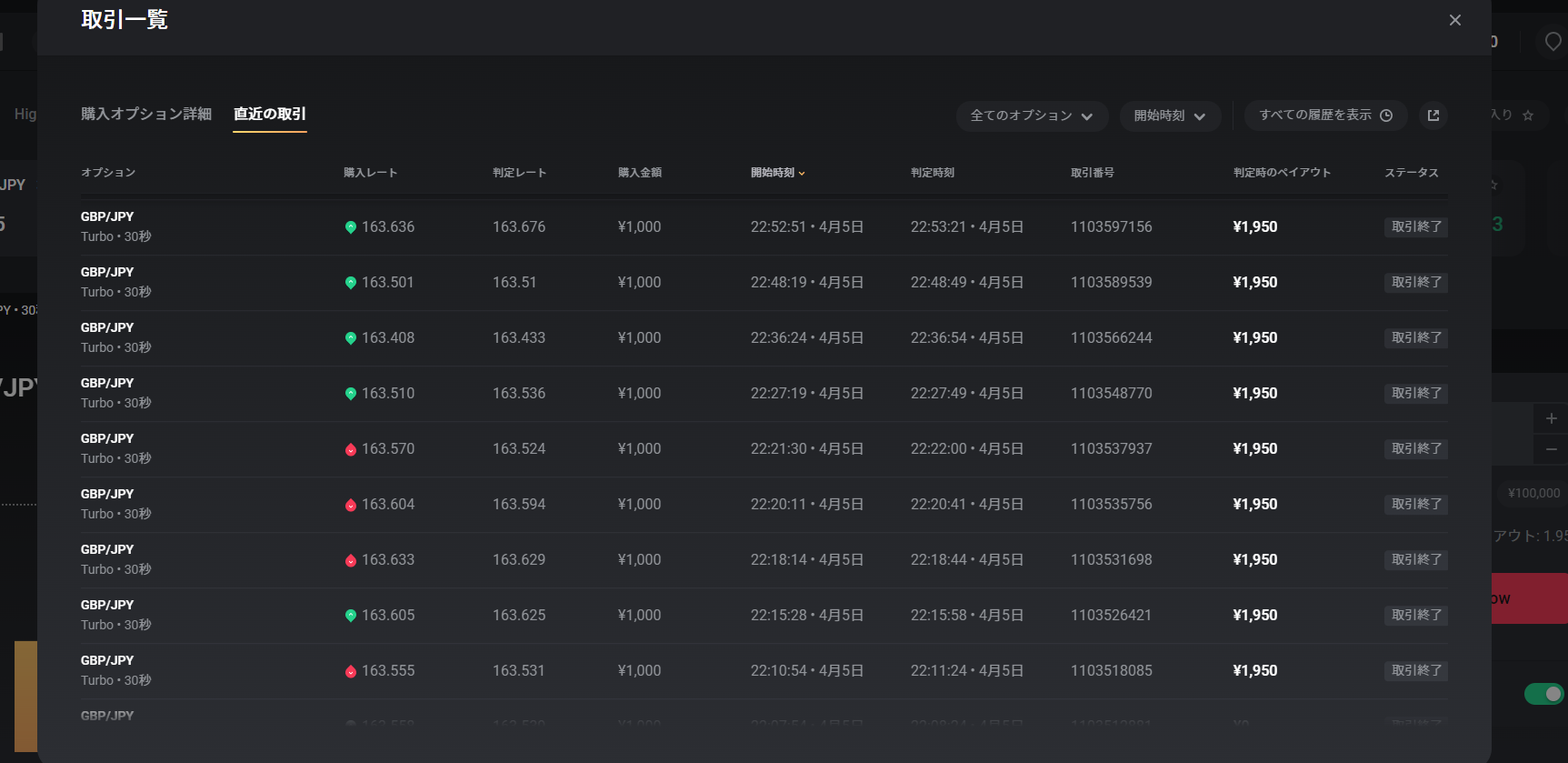This screenshot has height=763, width=1568.
Task: Toggle the green switch at bottom right
Action: tap(1543, 694)
